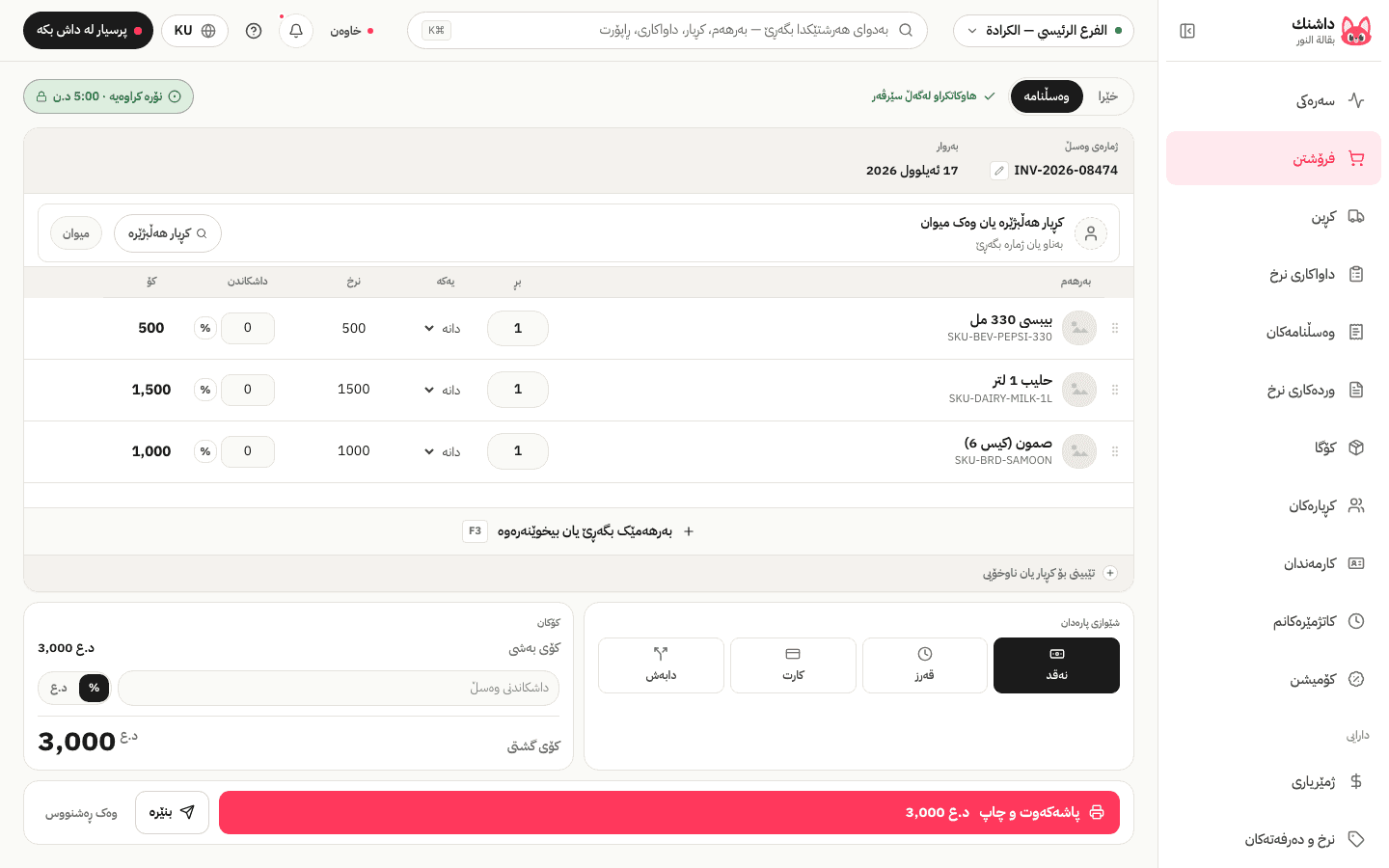Switch discount type to percent (%) in totals
Screen dimensions: 1389x868
point(94,688)
